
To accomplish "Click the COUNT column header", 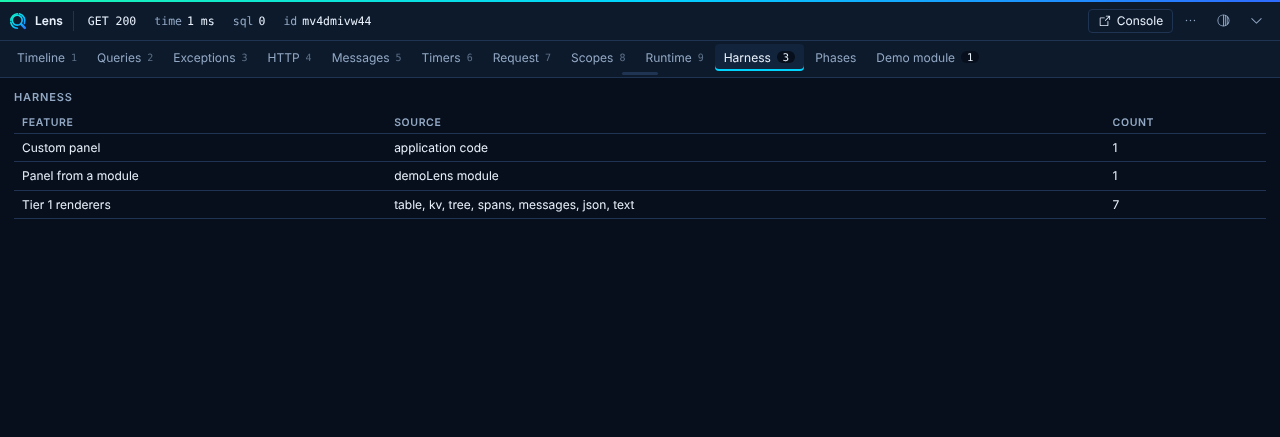I will 1133,122.
